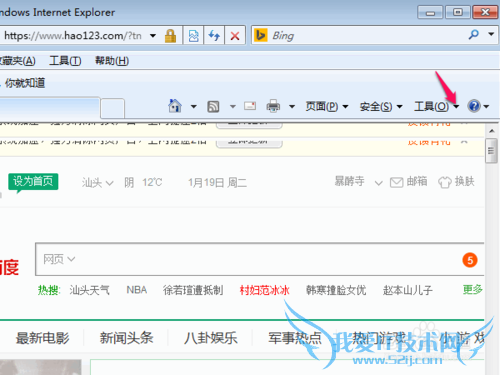
Task: Click the security lock icon in address bar
Action: (170, 36)
